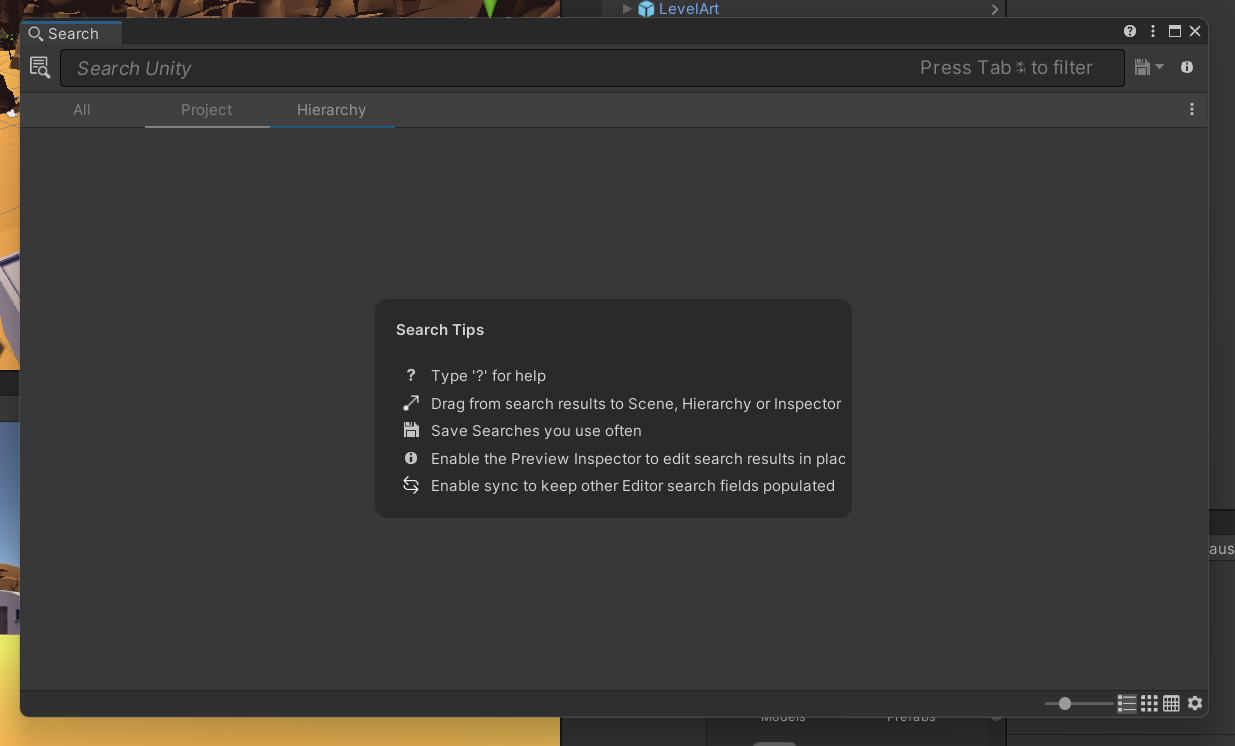Open the Search window kebab menu
The width and height of the screenshot is (1235, 746).
(1153, 32)
